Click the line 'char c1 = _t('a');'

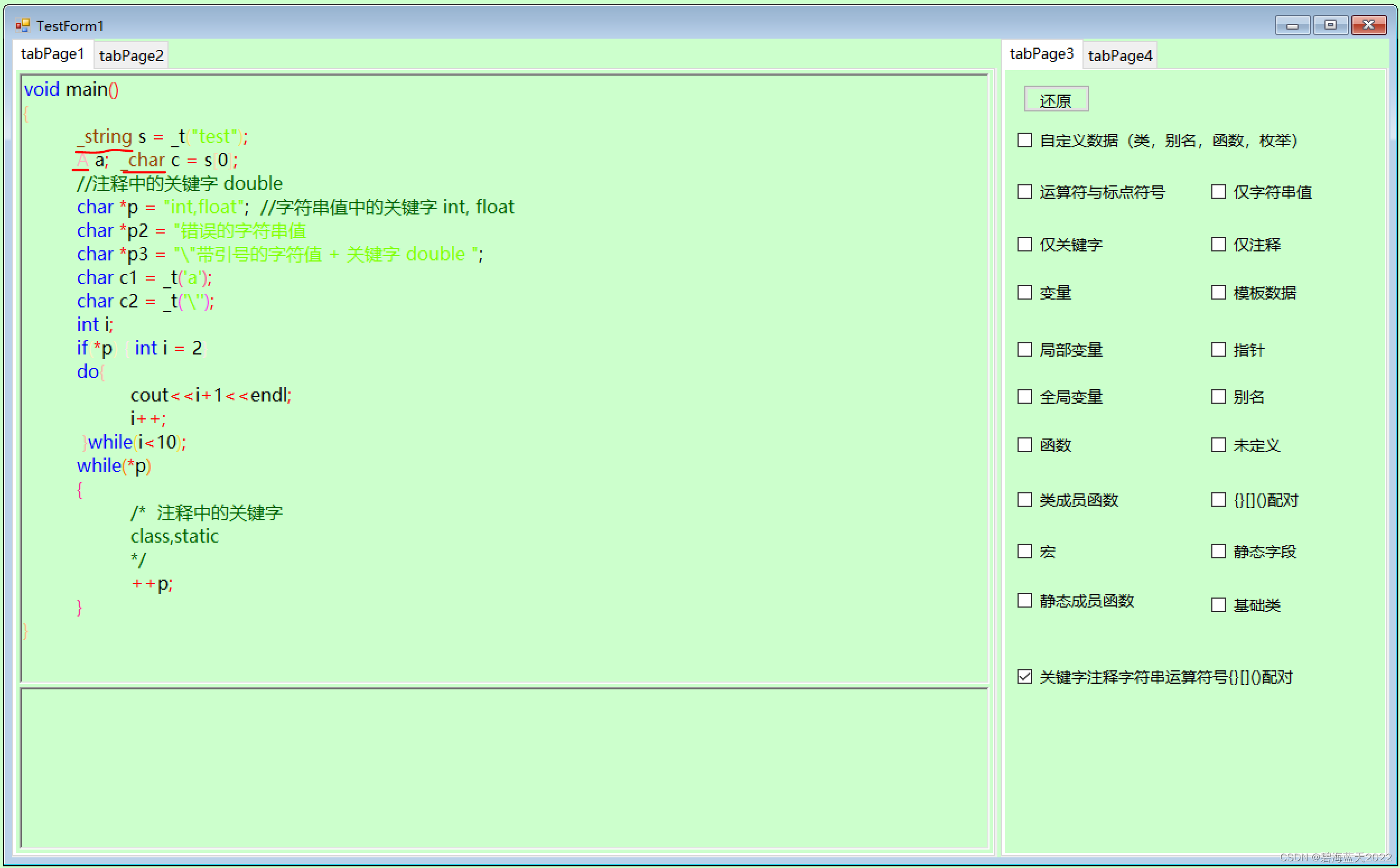click(144, 278)
